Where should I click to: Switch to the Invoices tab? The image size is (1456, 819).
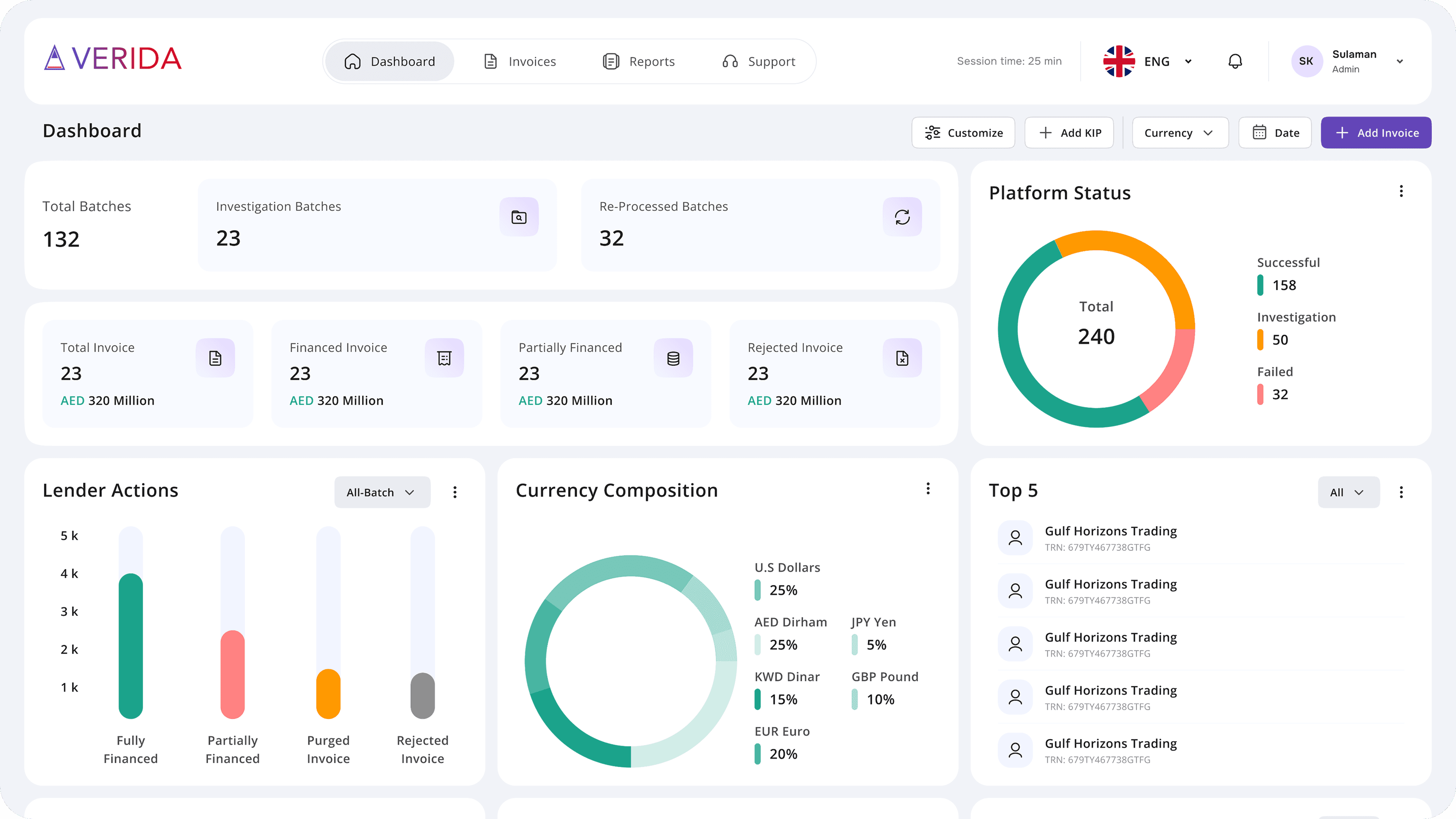[520, 61]
